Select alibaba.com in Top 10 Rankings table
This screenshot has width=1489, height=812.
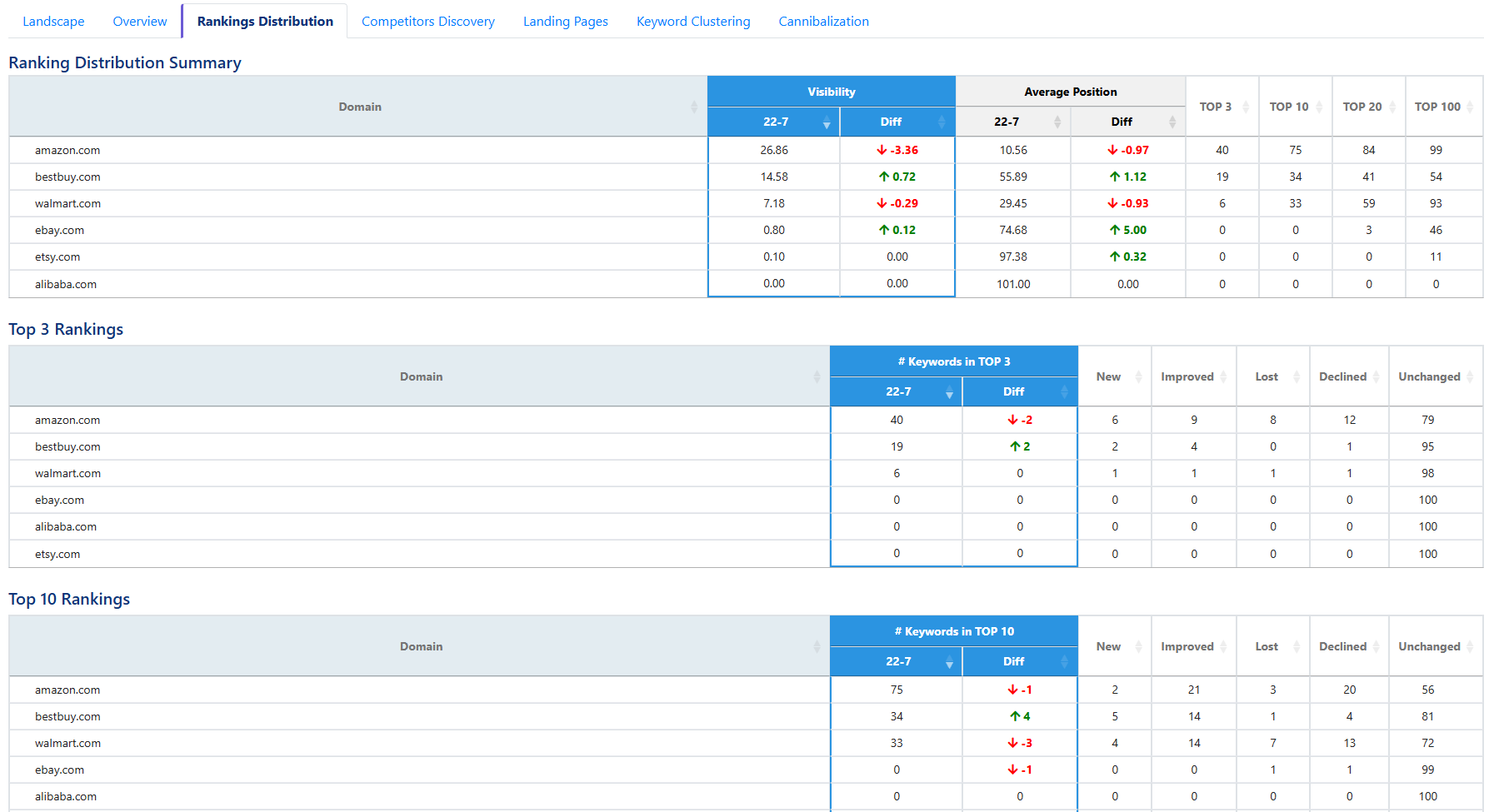click(x=66, y=797)
